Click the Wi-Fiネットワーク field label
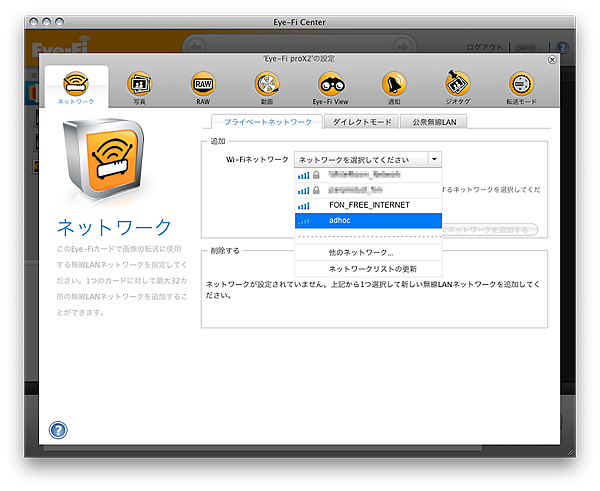Image resolution: width=600 pixels, height=491 pixels. 257,159
